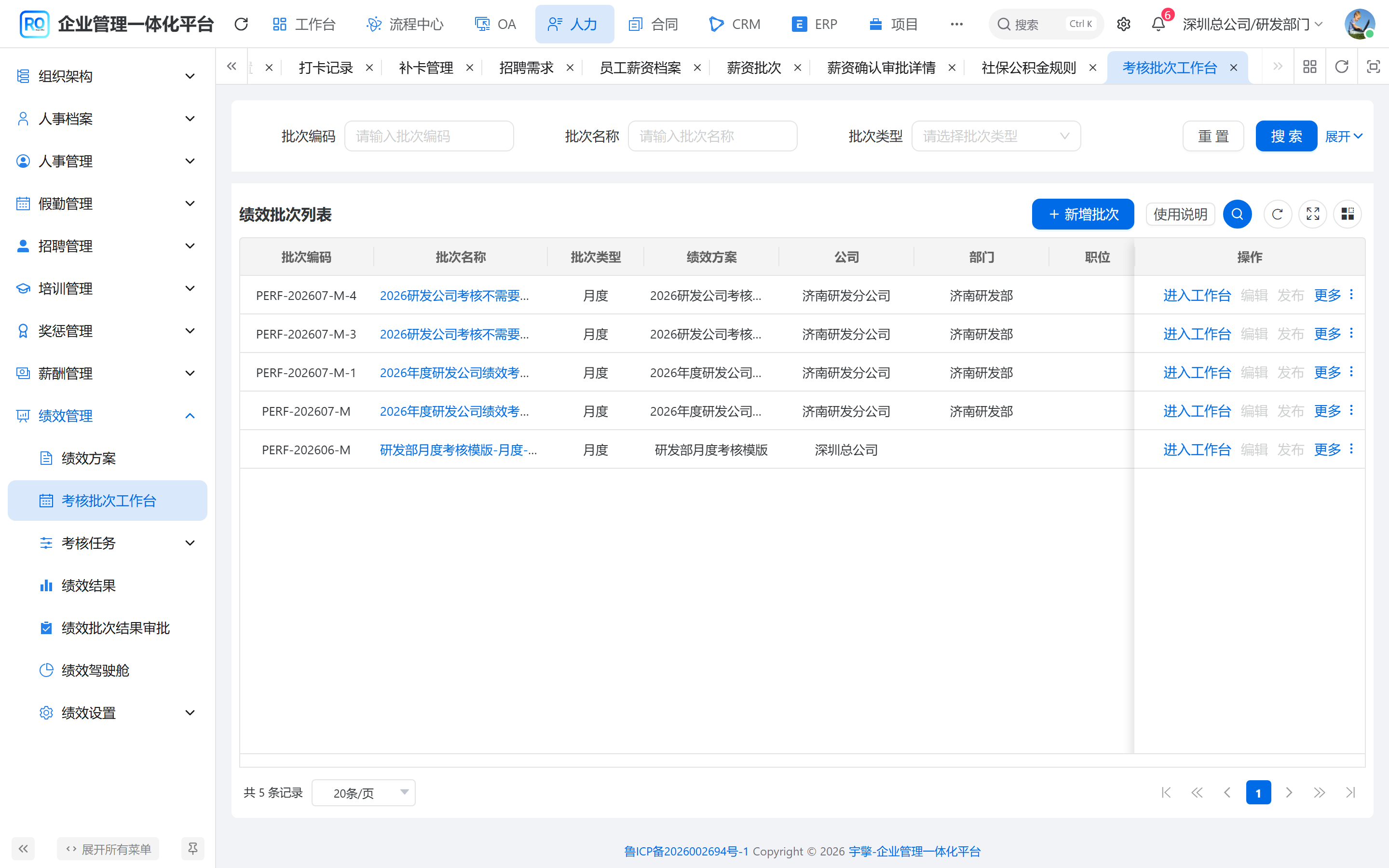Click the round blue search icon in list toolbar

coord(1238,214)
